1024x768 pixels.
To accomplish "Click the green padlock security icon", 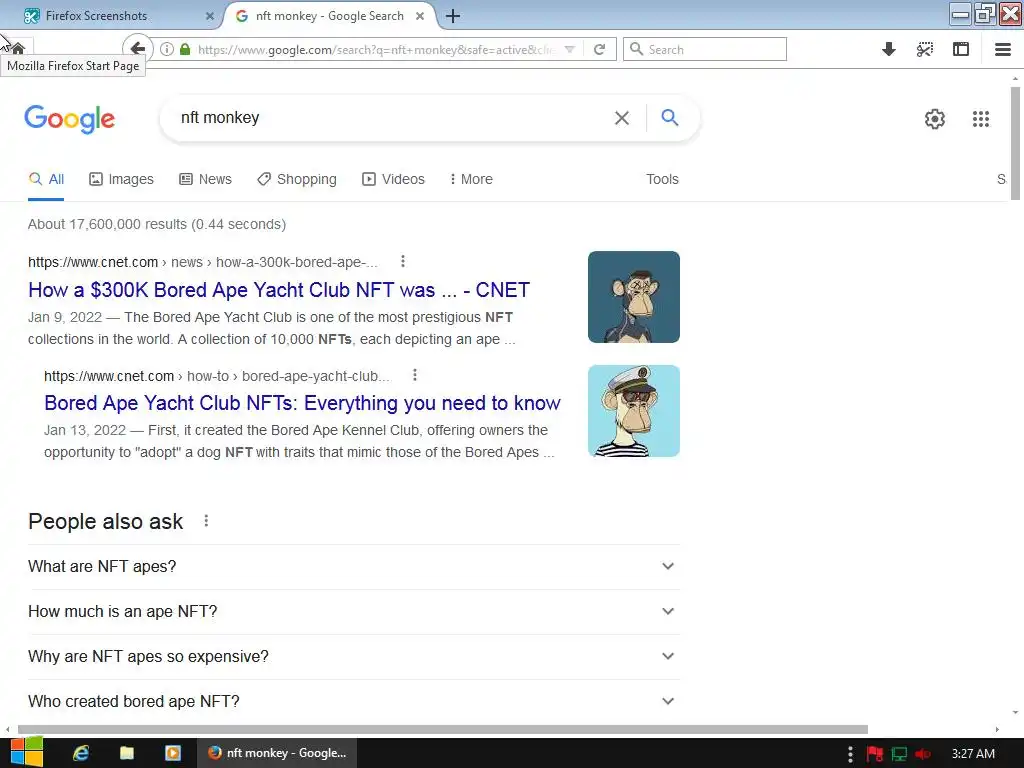I will (185, 49).
